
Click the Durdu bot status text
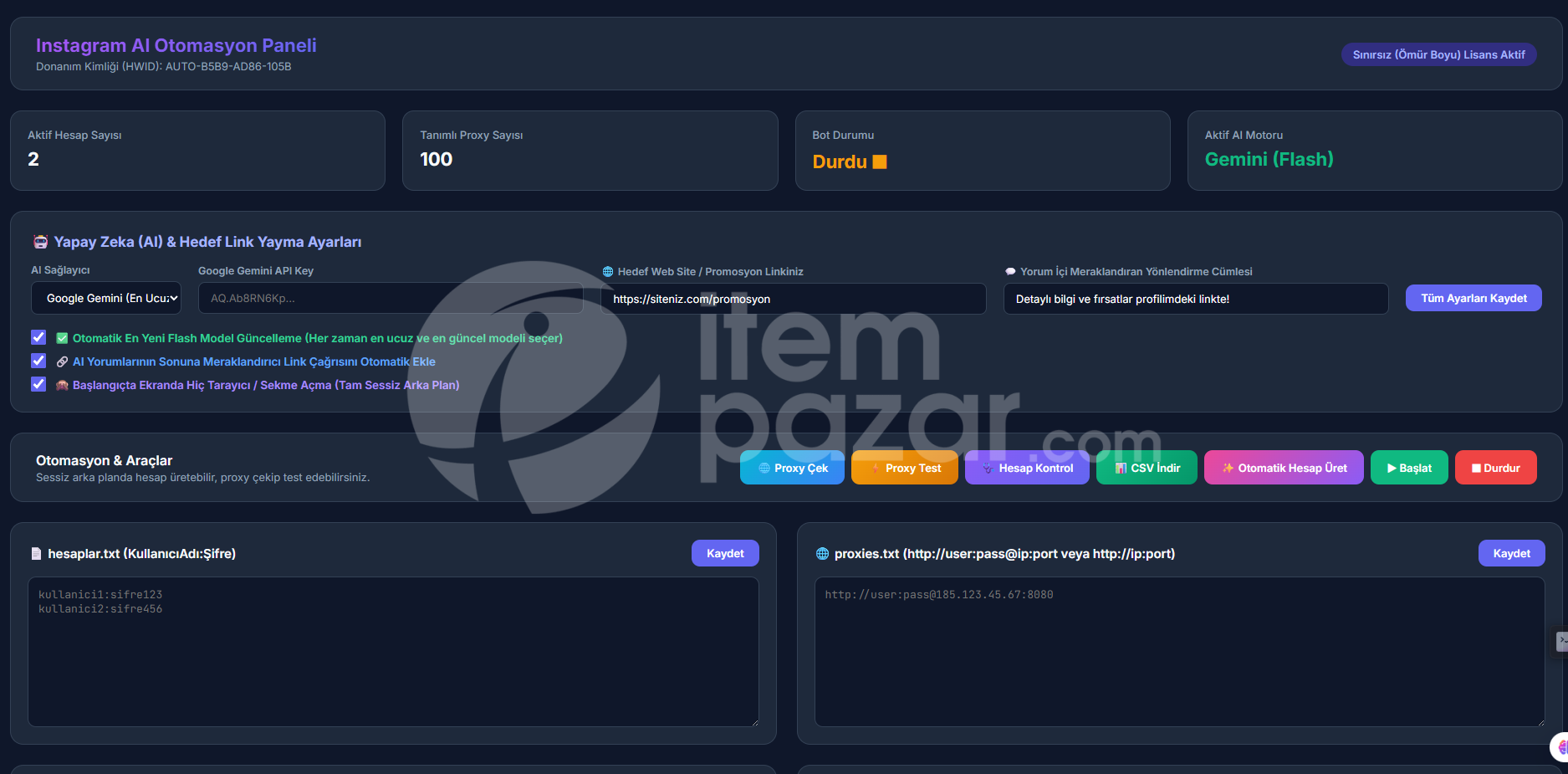[840, 161]
